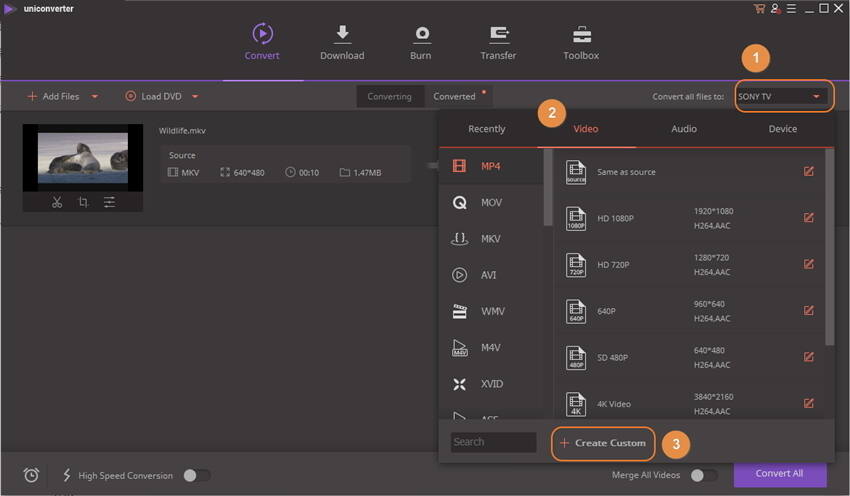Select the M4V format
850x496 pixels.
[x=491, y=347]
